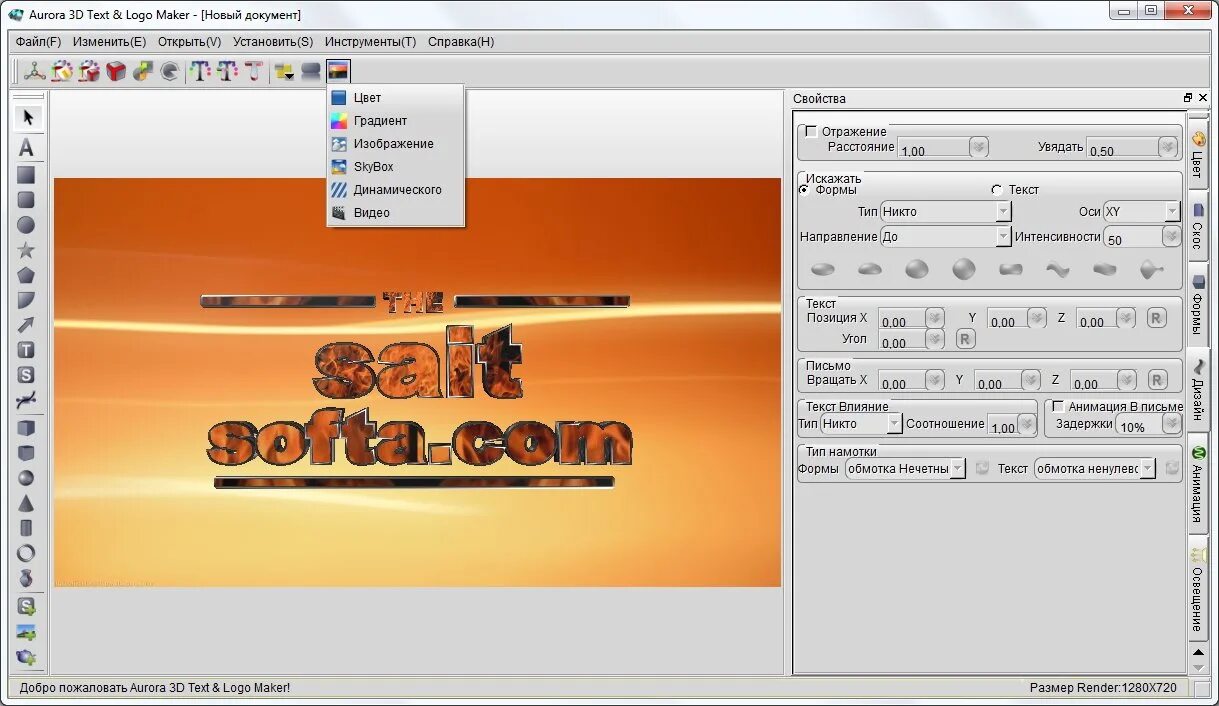Select the freehand curve tool
The height and width of the screenshot is (706, 1219).
(27, 400)
